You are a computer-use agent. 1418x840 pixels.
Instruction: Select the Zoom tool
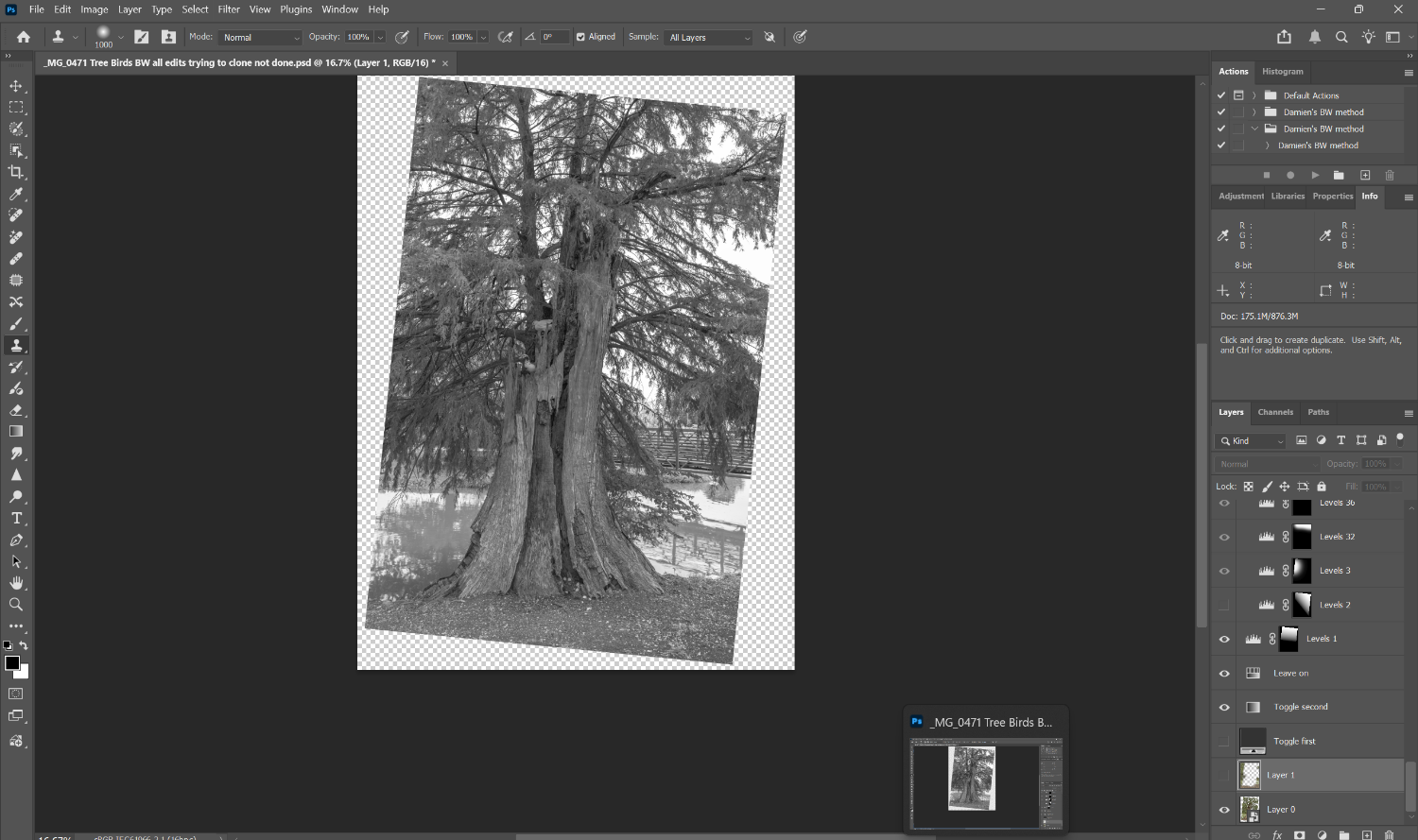tap(16, 604)
